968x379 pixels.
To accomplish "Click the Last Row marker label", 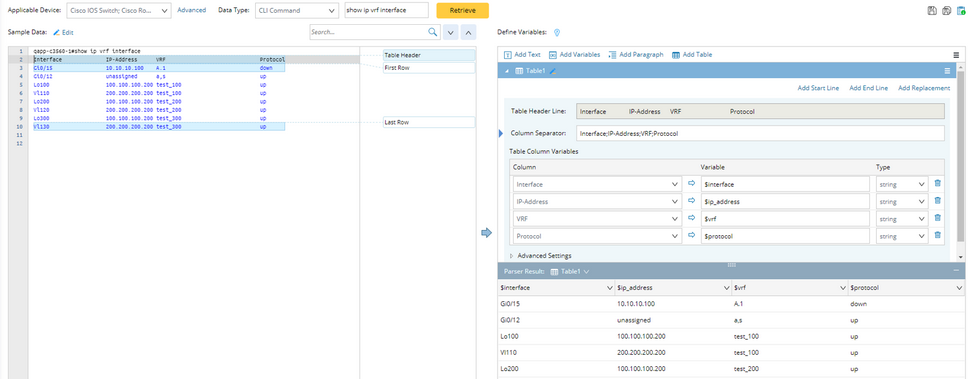I will (429, 122).
